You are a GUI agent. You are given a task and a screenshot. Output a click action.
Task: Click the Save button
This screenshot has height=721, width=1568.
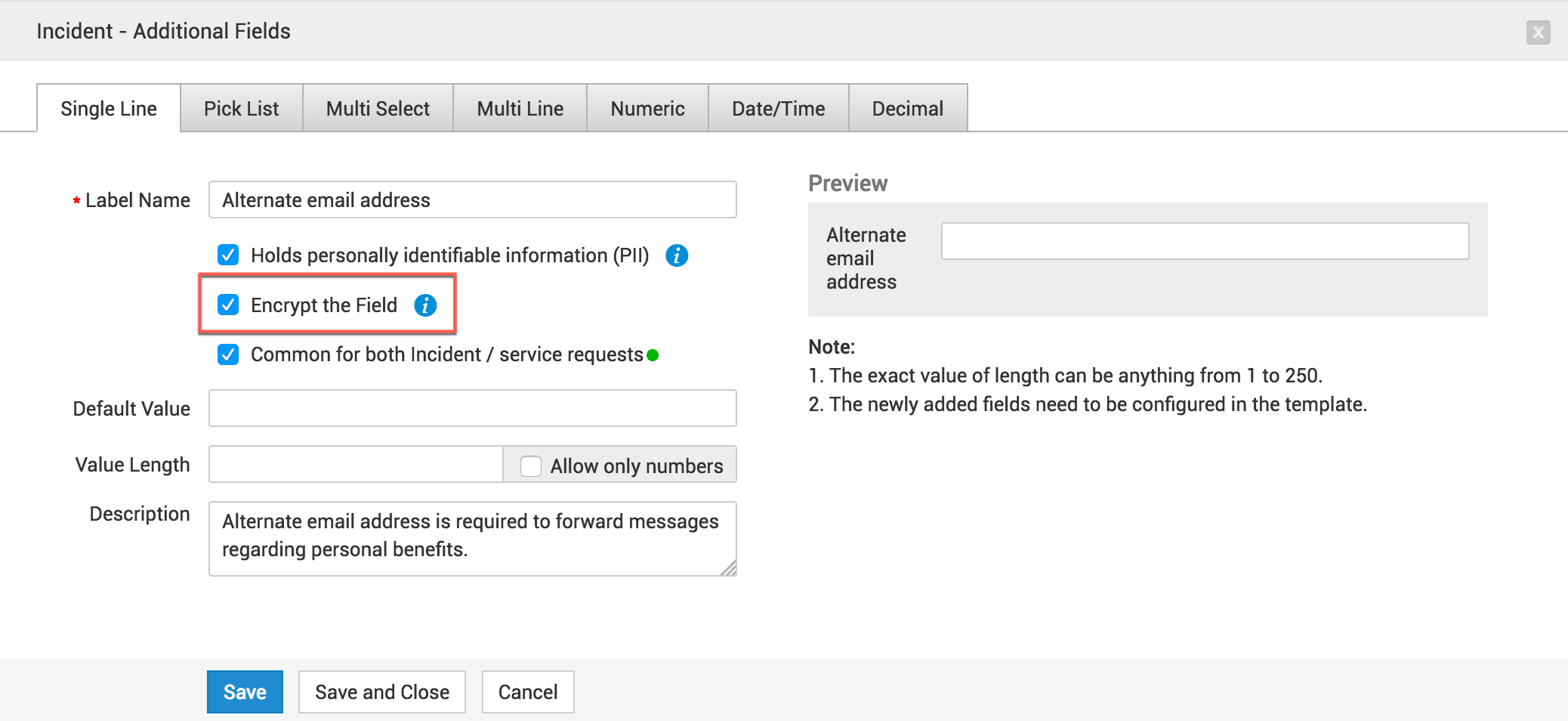245,692
